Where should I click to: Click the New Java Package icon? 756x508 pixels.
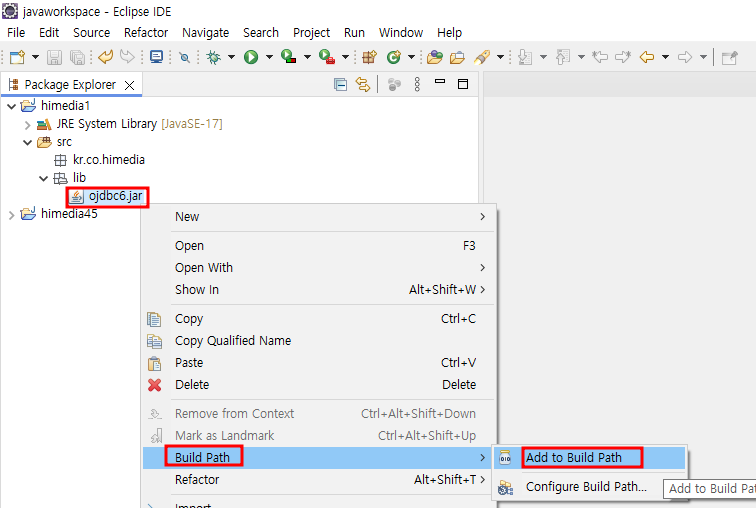[x=369, y=57]
